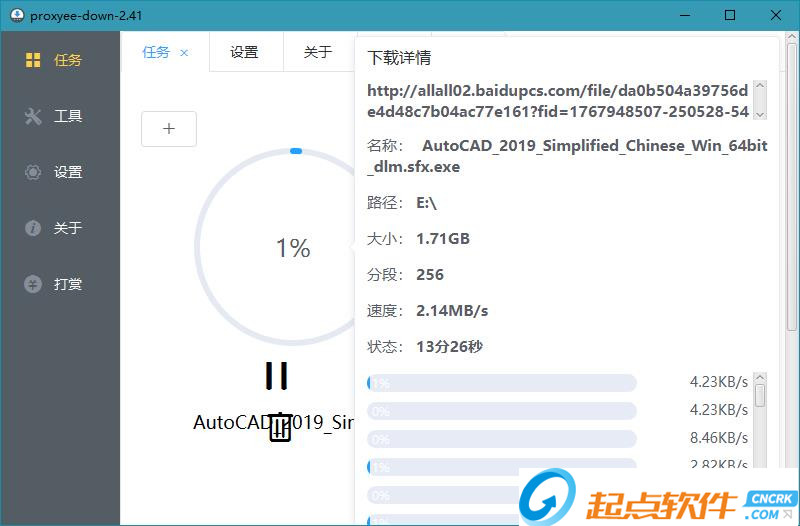This screenshot has width=800, height=526.
Task: Select file size value 1.71GB
Action: click(x=443, y=239)
